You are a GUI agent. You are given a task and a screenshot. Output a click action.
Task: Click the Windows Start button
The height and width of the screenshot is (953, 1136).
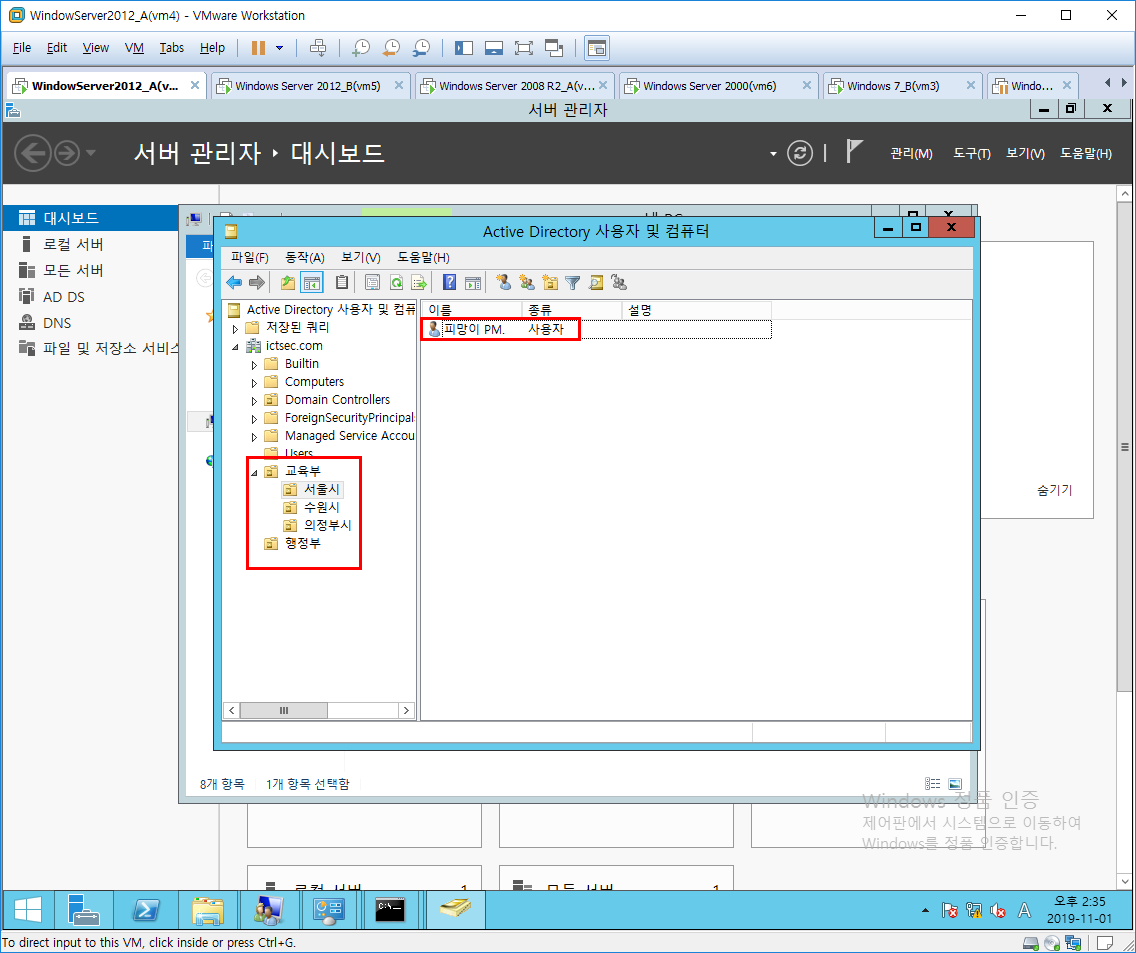point(28,909)
